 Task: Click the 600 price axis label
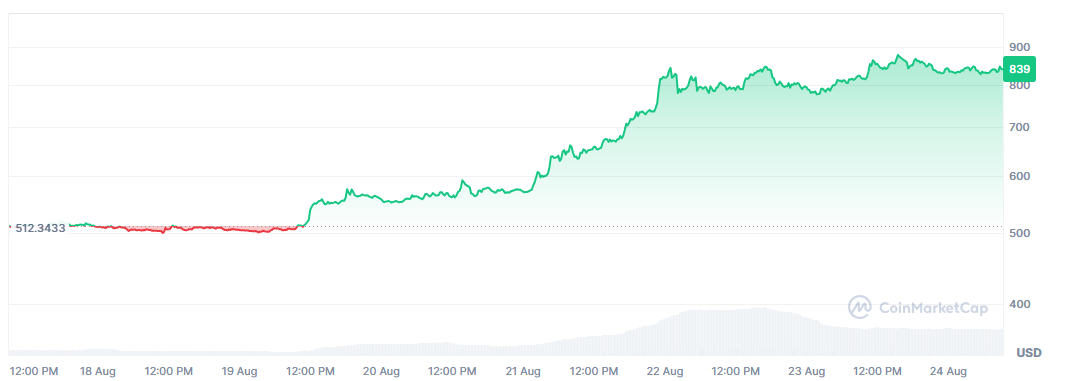click(x=1020, y=177)
